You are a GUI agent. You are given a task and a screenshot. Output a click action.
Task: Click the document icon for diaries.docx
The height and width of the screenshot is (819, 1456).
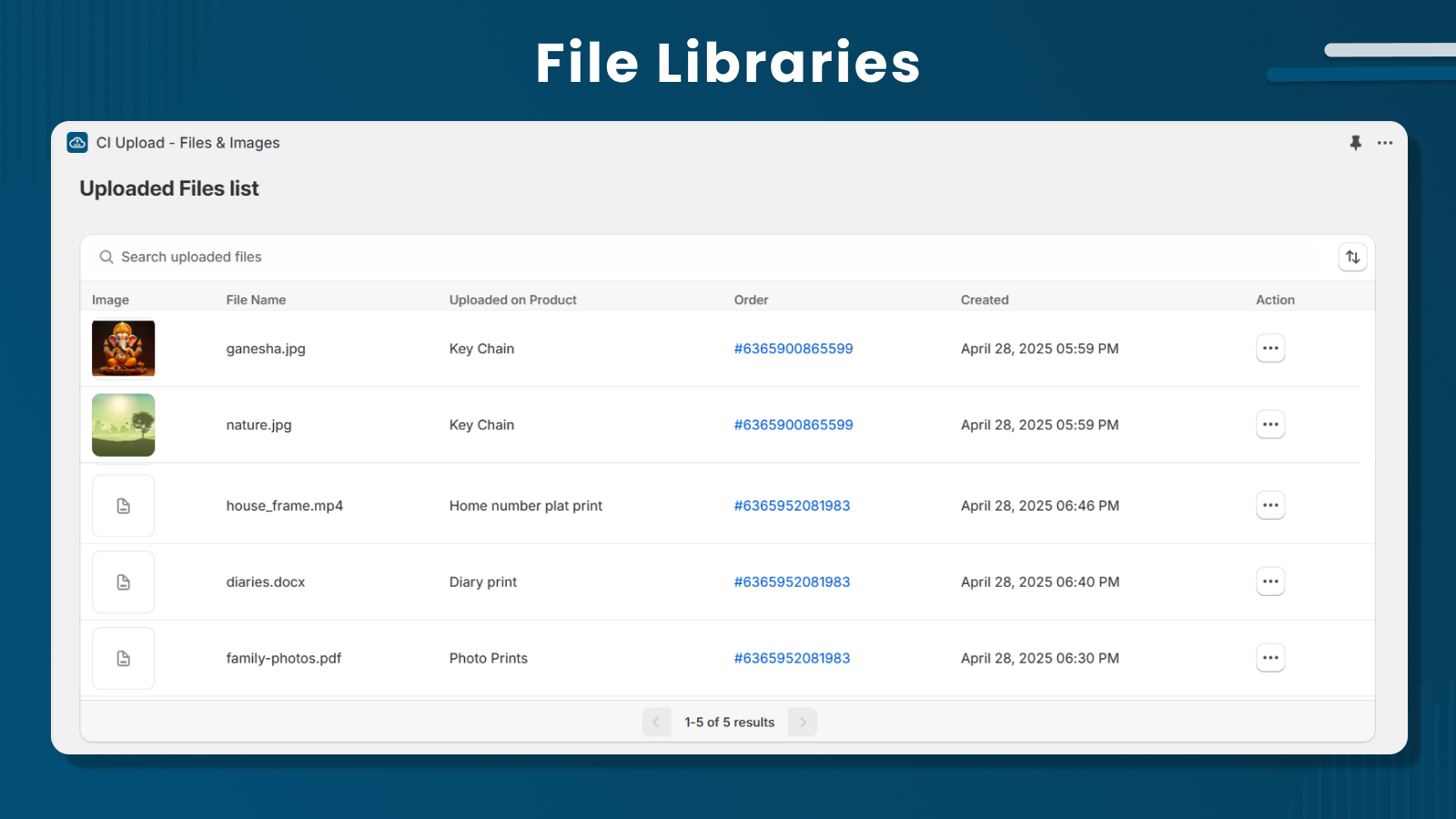tap(123, 581)
